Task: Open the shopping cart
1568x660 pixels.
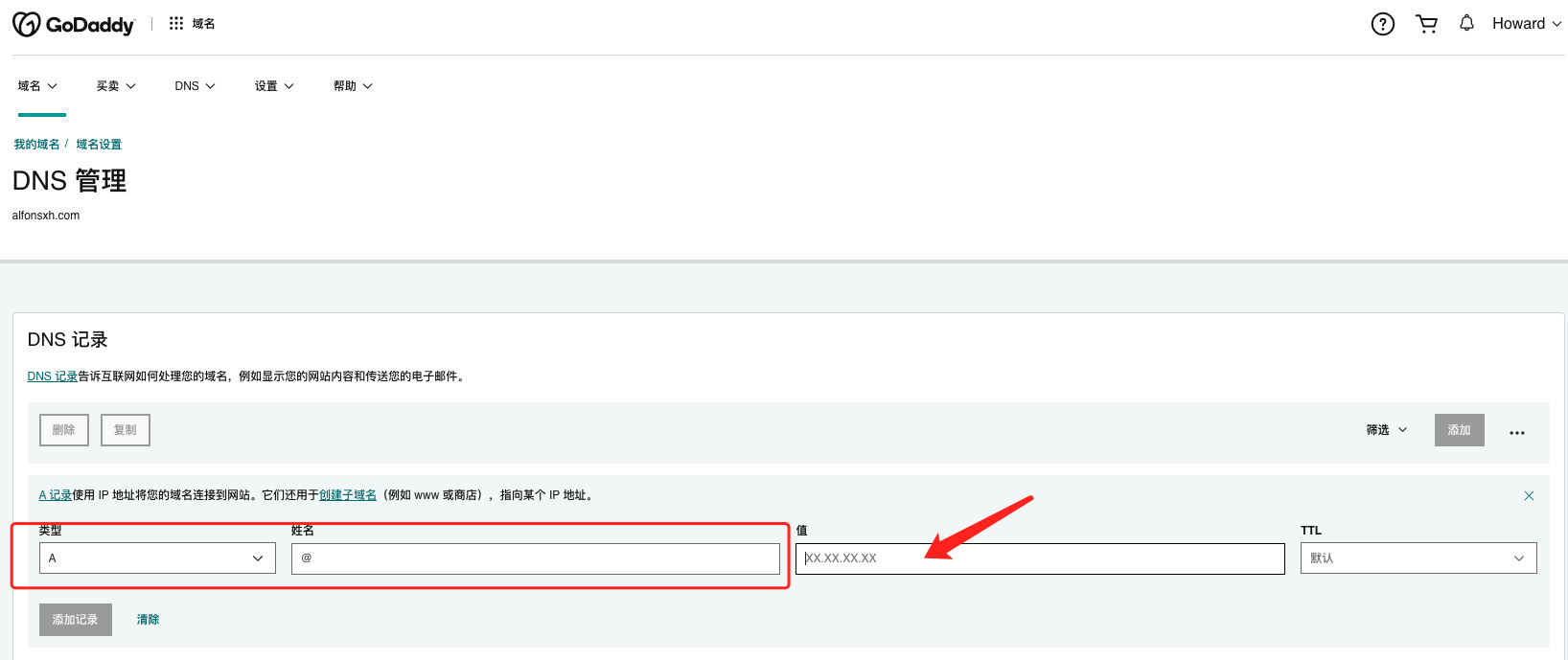Action: [1426, 24]
